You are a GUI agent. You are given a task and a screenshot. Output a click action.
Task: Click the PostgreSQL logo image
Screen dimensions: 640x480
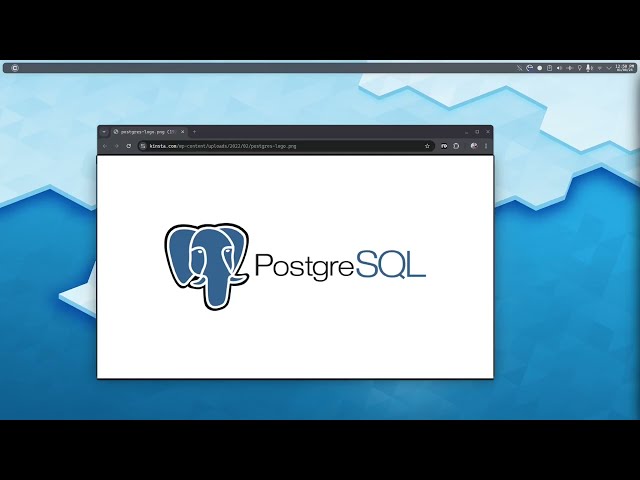295,267
